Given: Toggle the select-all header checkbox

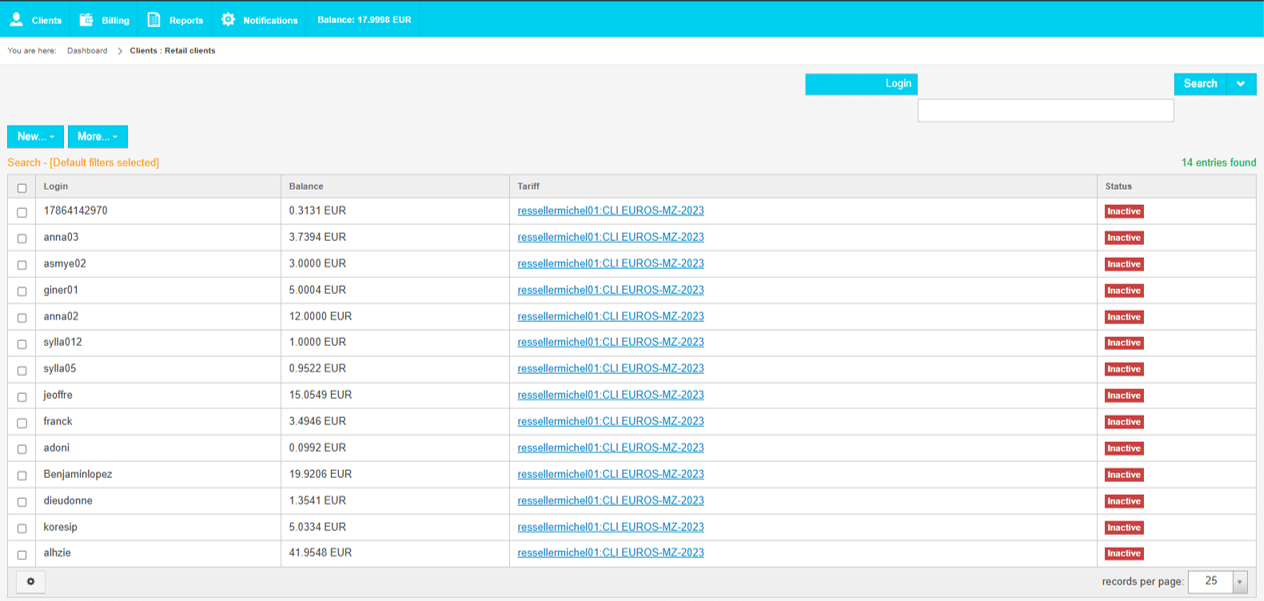Looking at the screenshot, I should (x=22, y=188).
